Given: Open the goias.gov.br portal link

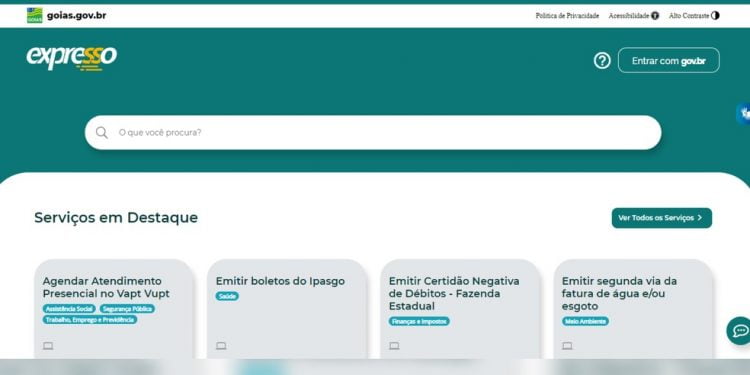Looking at the screenshot, I should pyautogui.click(x=77, y=15).
